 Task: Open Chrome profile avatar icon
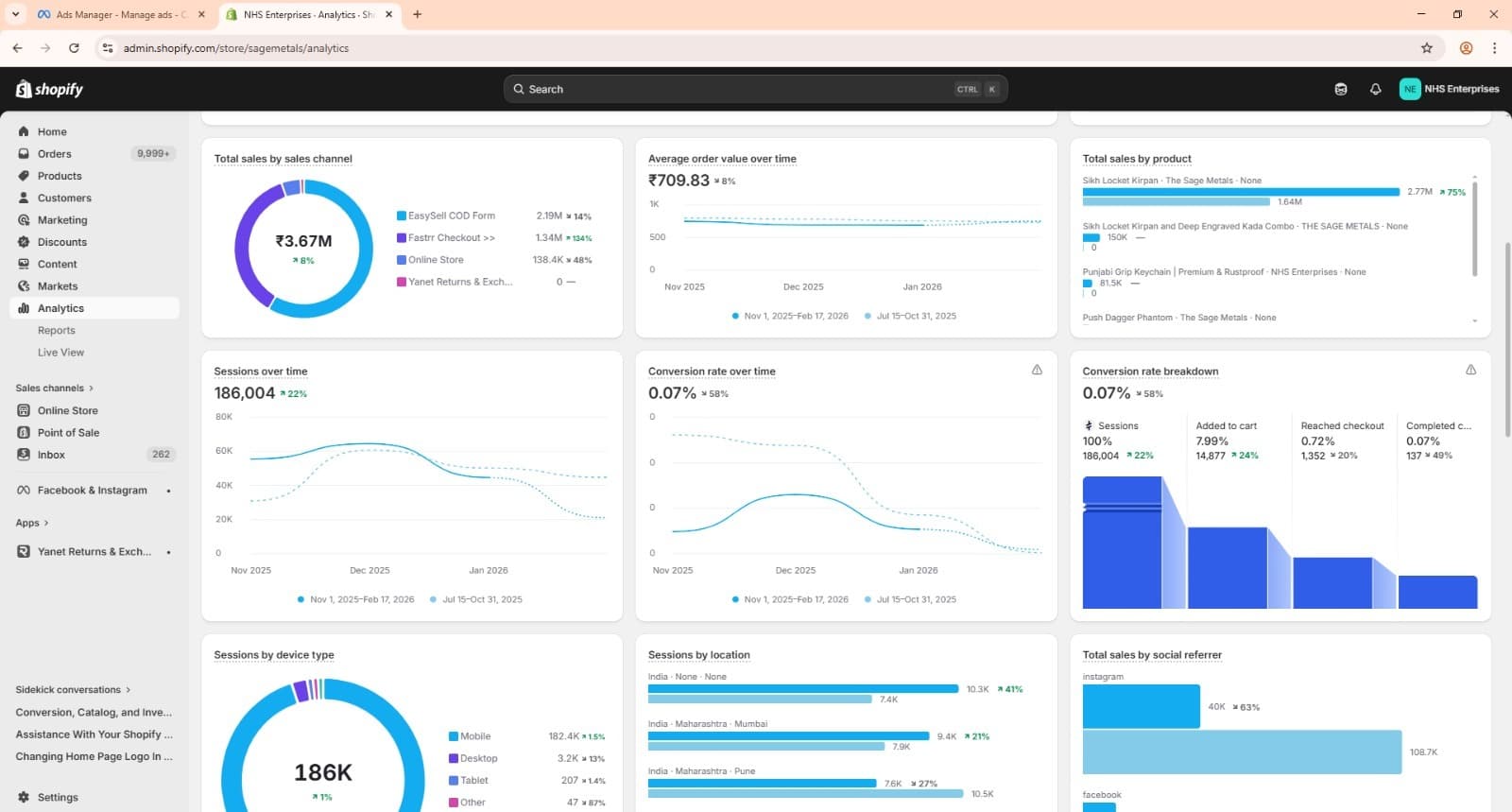(x=1466, y=47)
